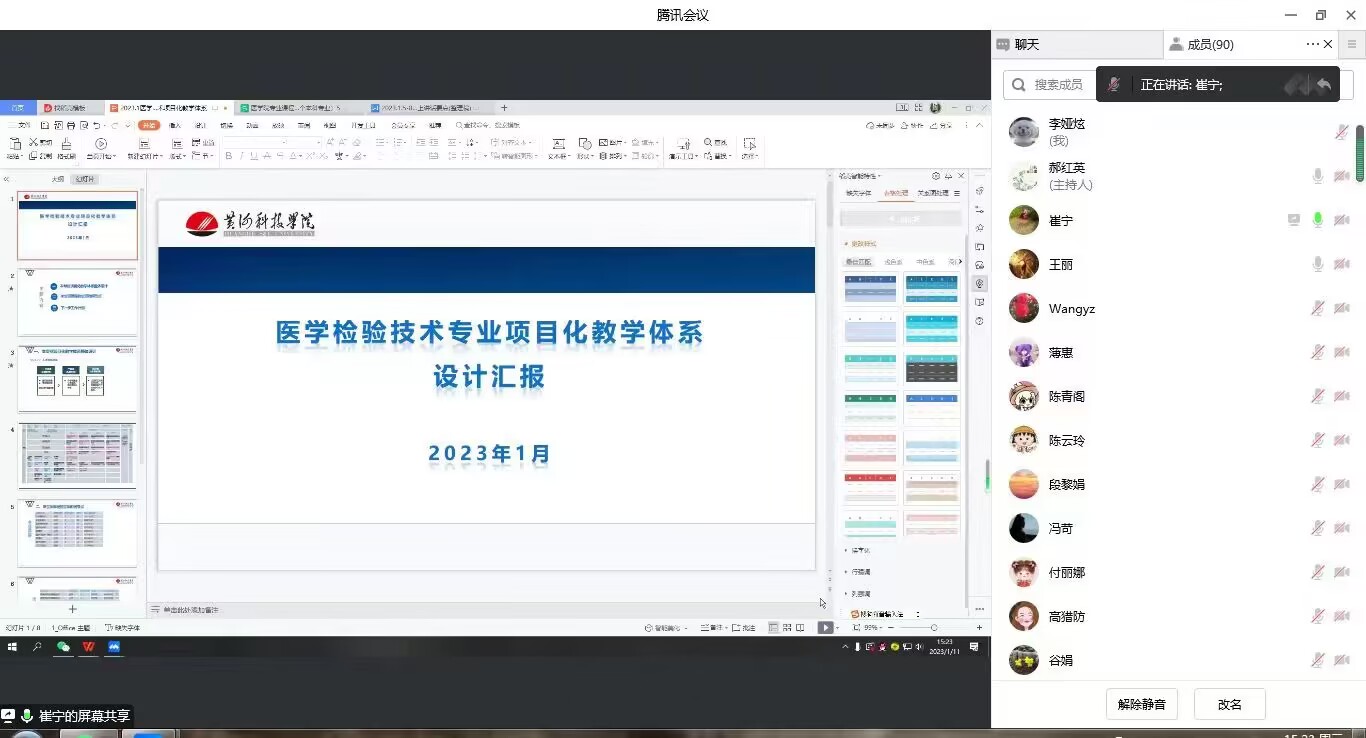The image size is (1366, 738).
Task: Toggle 王丽's microphone icon
Action: [x=1318, y=264]
